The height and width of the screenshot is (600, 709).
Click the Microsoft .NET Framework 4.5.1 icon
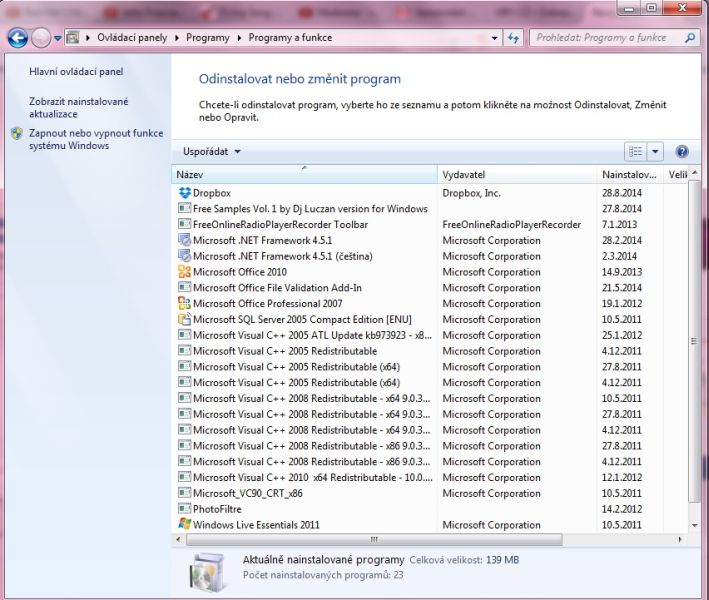pos(184,240)
